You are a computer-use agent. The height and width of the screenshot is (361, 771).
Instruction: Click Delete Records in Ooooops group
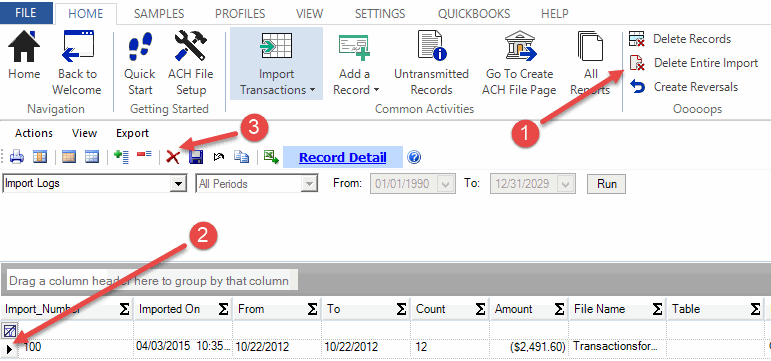tap(680, 39)
